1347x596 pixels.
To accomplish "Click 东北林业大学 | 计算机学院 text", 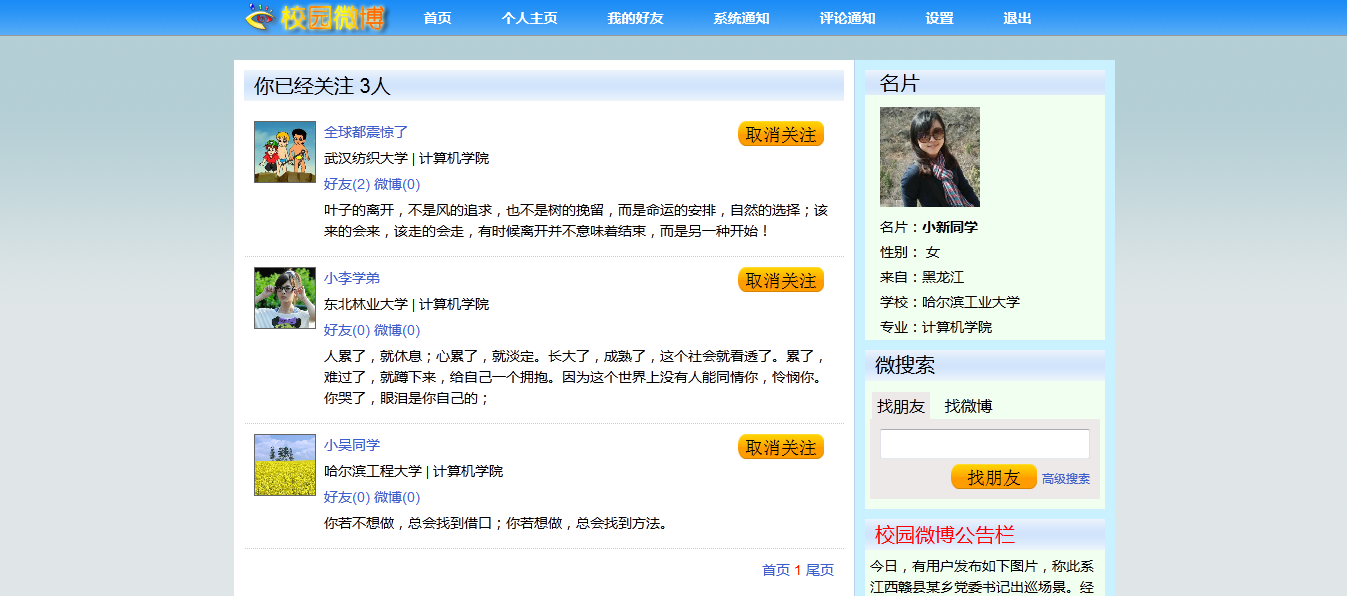I will pyautogui.click(x=406, y=304).
